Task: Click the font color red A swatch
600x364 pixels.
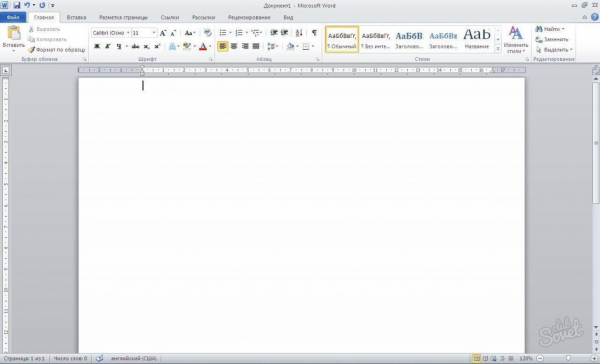Action: pyautogui.click(x=203, y=46)
